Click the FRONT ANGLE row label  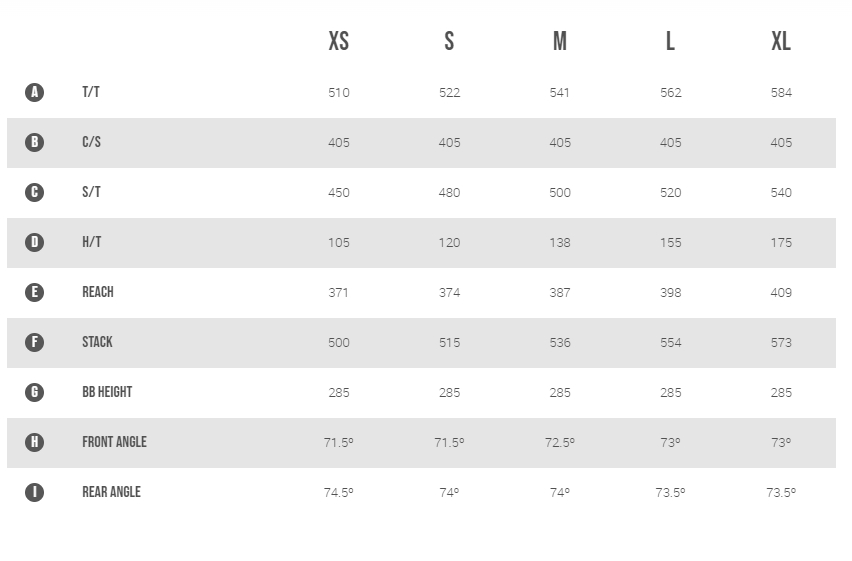tap(115, 442)
